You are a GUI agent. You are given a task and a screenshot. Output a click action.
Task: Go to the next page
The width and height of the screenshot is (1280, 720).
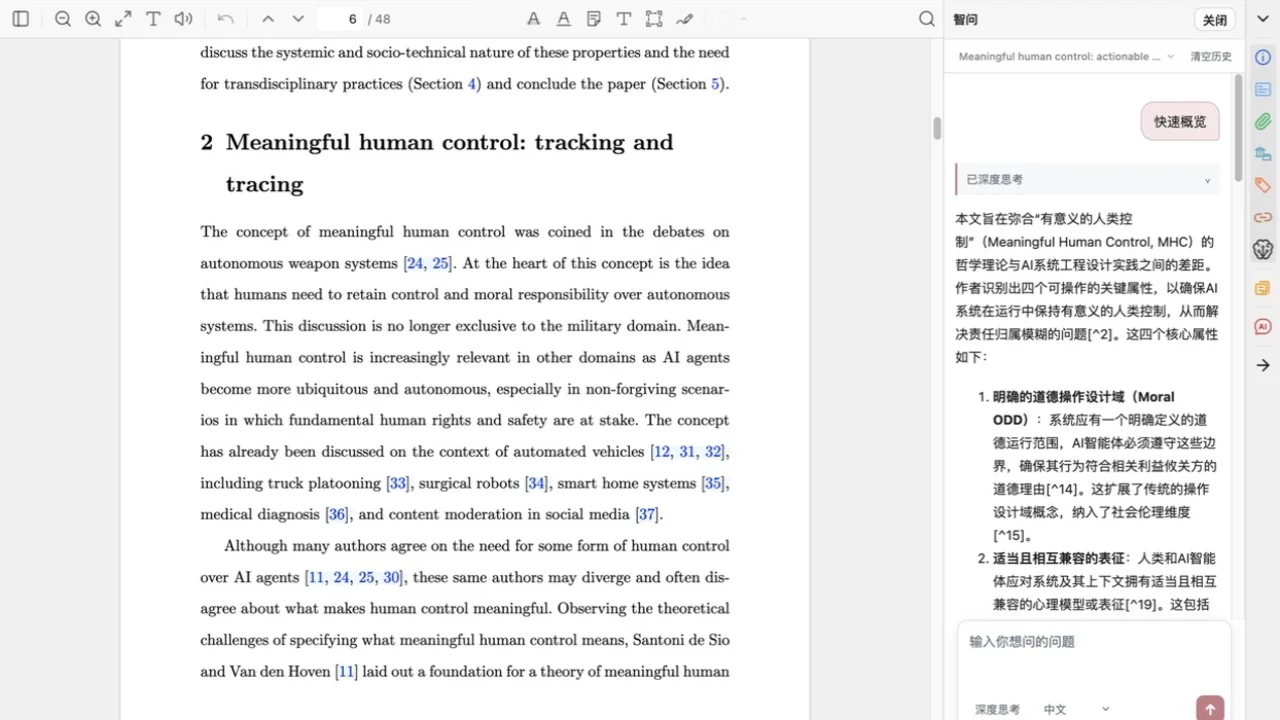298,19
